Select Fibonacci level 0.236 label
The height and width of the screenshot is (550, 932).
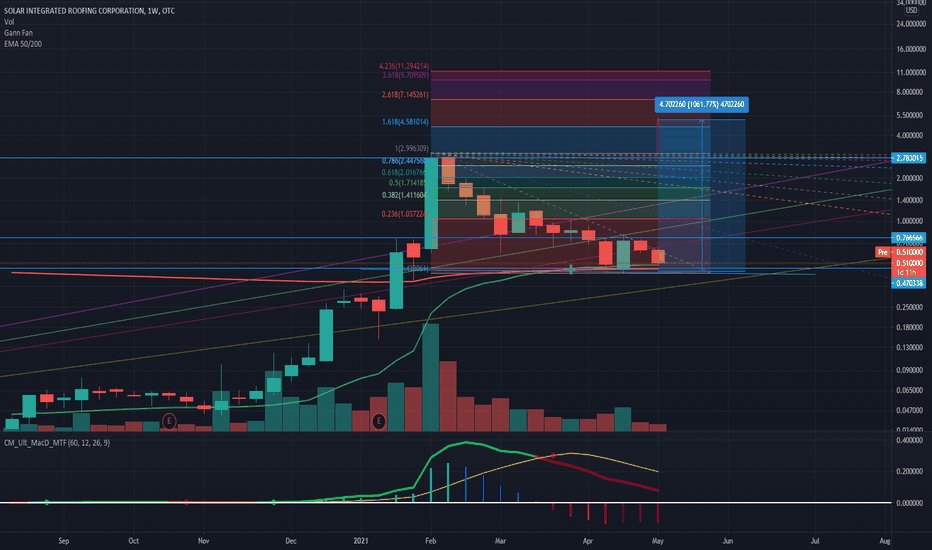(x=405, y=214)
